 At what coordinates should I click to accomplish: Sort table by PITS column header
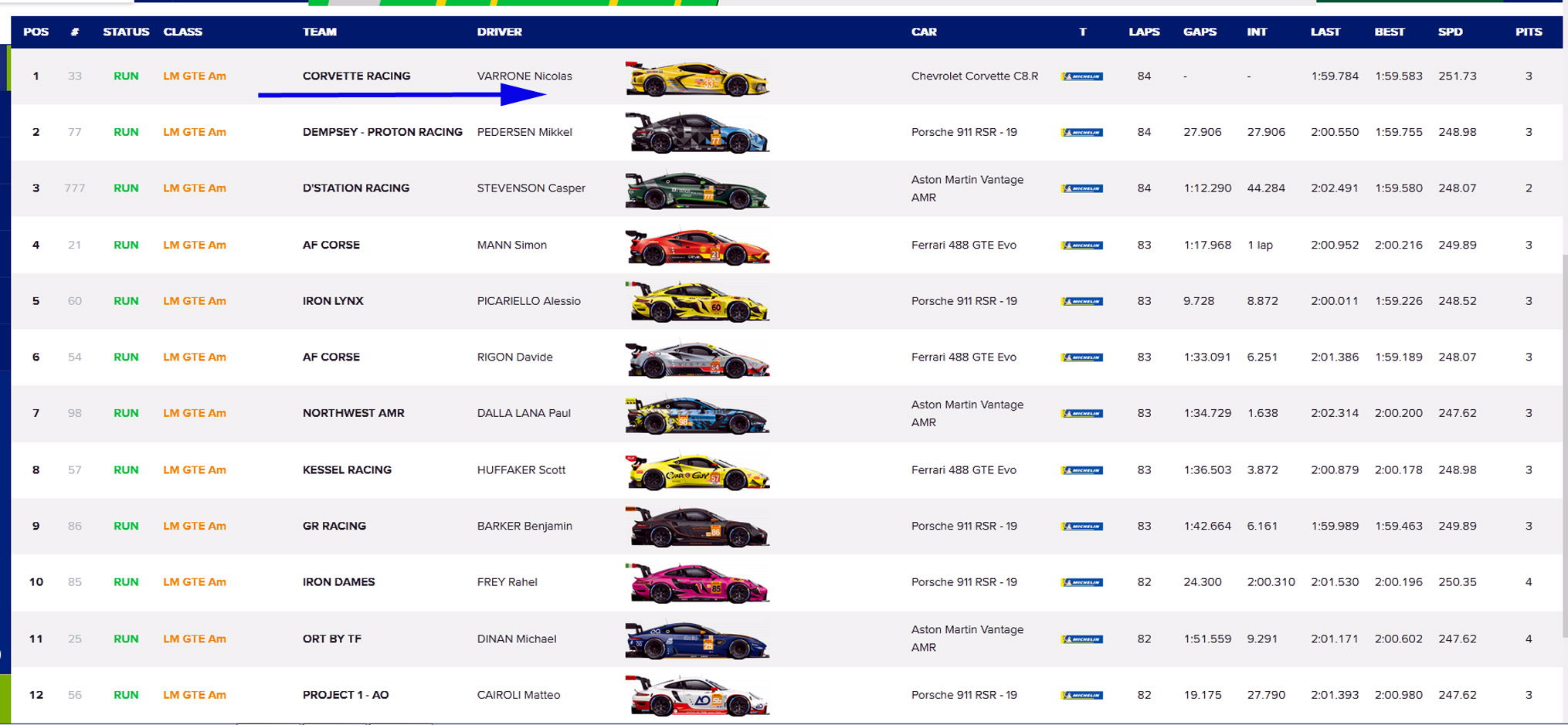click(x=1528, y=32)
